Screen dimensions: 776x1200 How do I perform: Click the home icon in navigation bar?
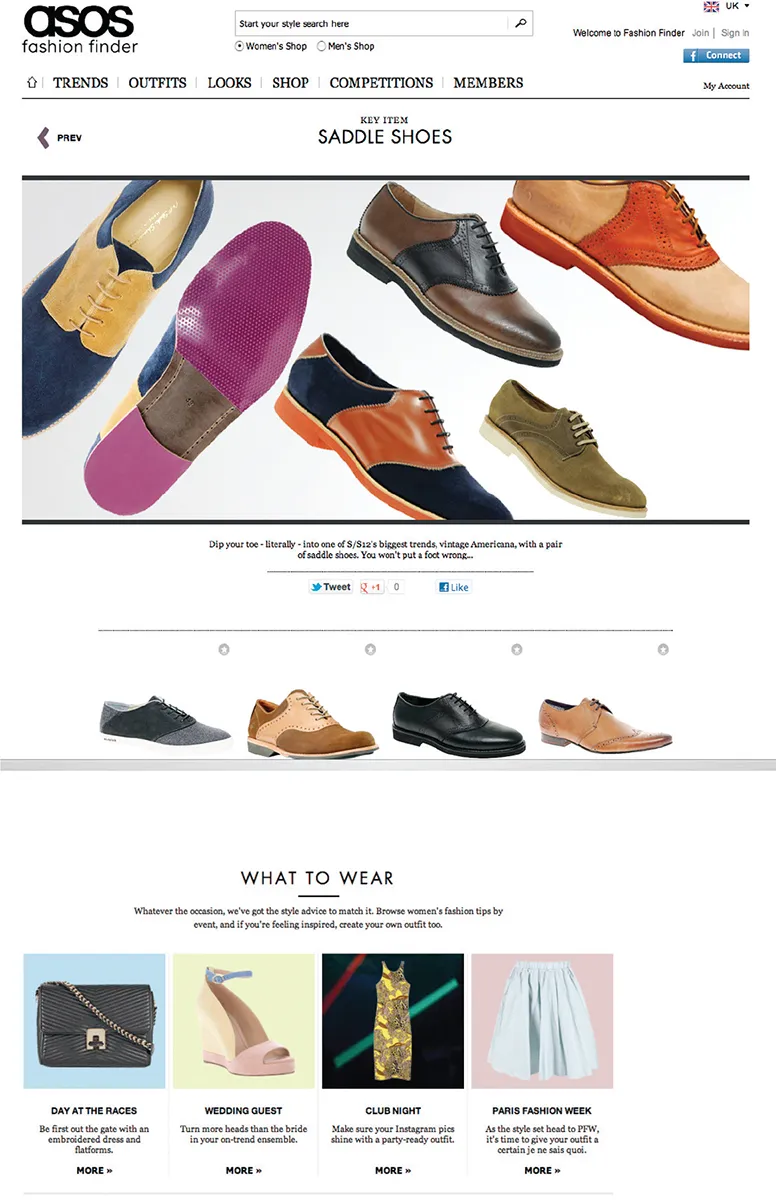click(x=32, y=83)
